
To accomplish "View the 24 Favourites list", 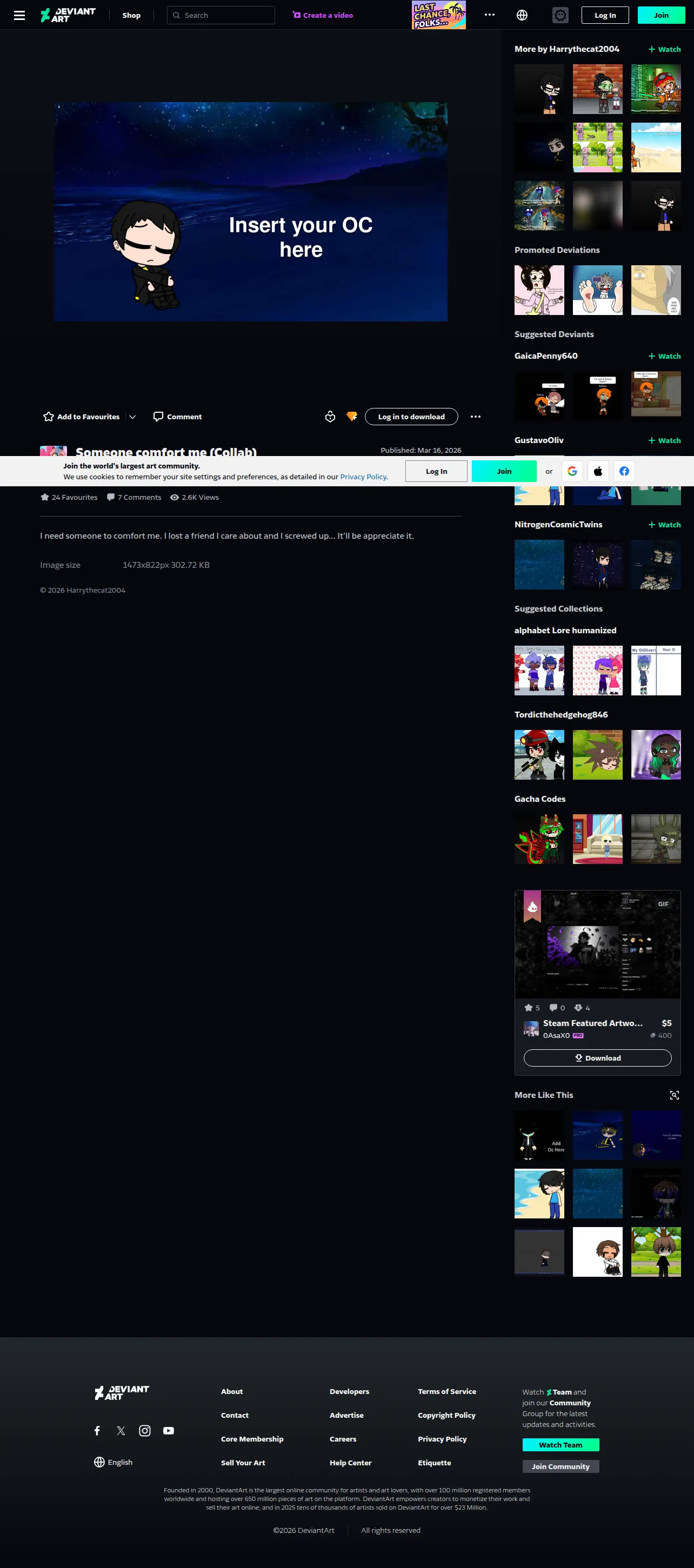I will click(69, 497).
